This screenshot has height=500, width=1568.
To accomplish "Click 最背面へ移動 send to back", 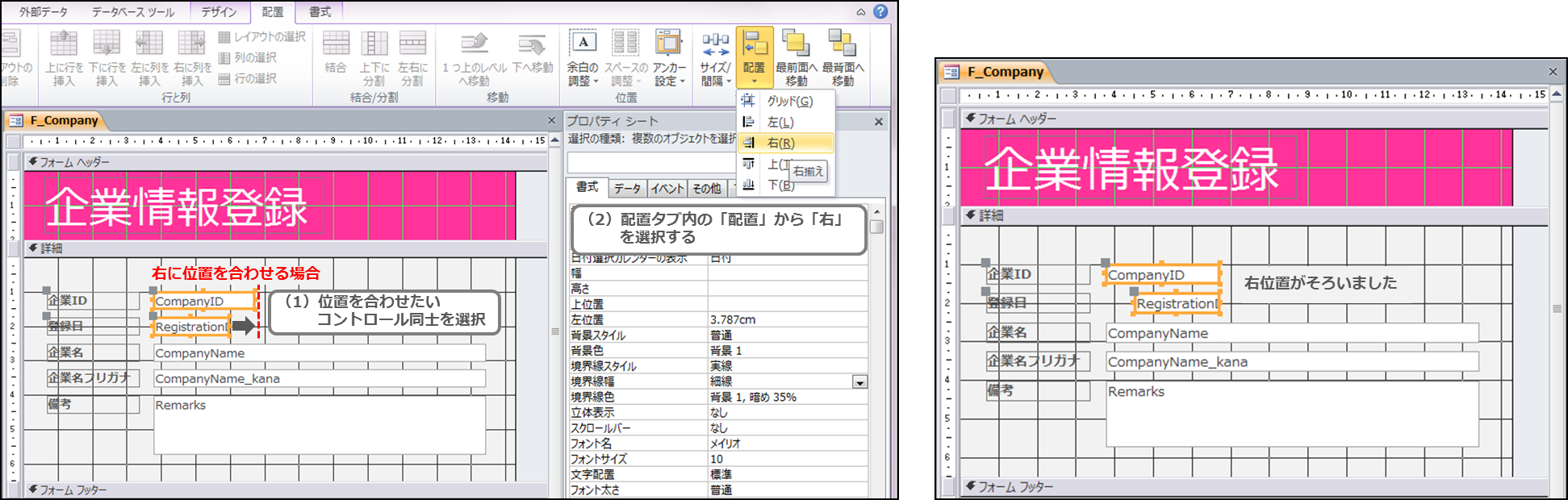I will point(843,57).
